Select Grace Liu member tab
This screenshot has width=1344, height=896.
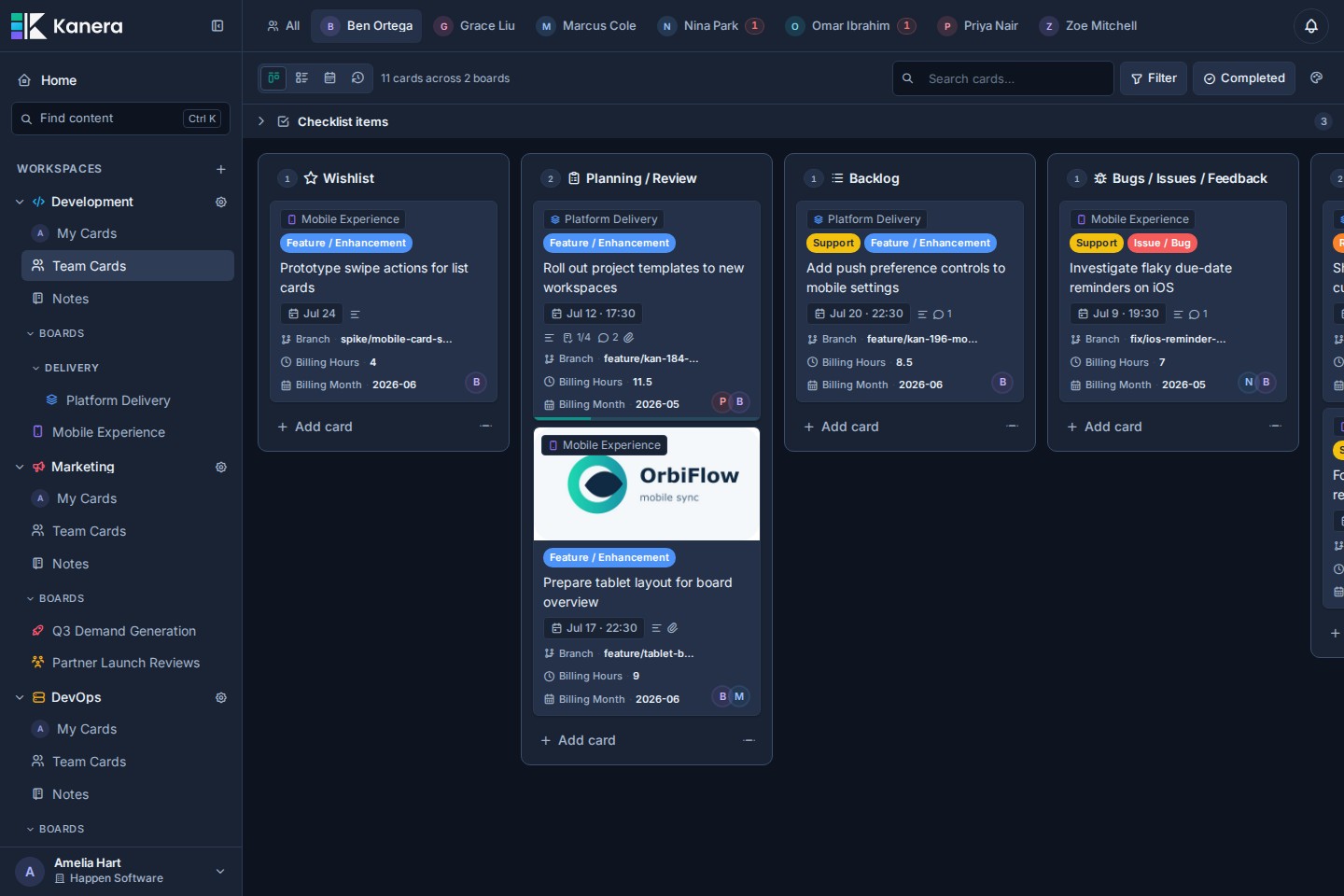(x=475, y=26)
